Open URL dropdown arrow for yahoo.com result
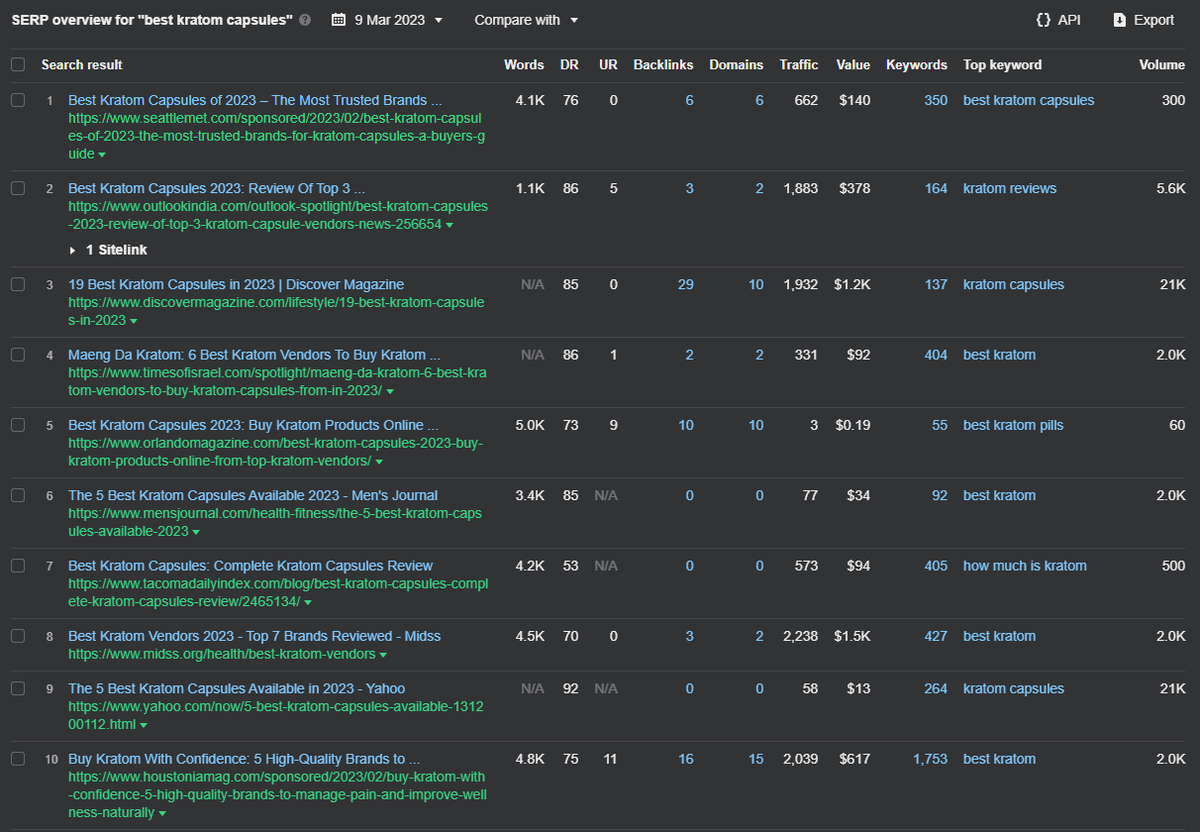Image resolution: width=1200 pixels, height=832 pixels. click(143, 725)
